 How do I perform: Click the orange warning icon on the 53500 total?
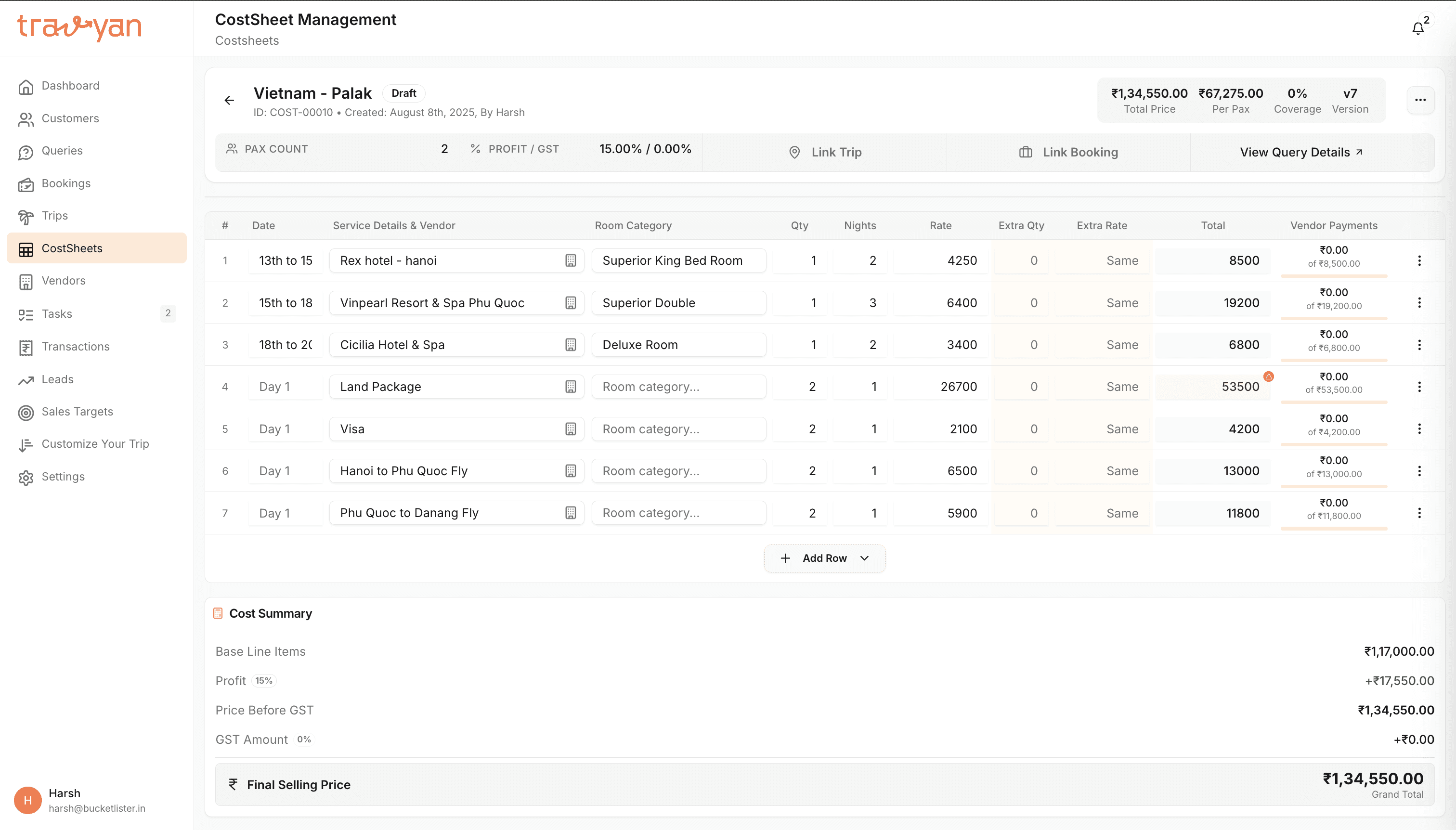click(x=1268, y=376)
